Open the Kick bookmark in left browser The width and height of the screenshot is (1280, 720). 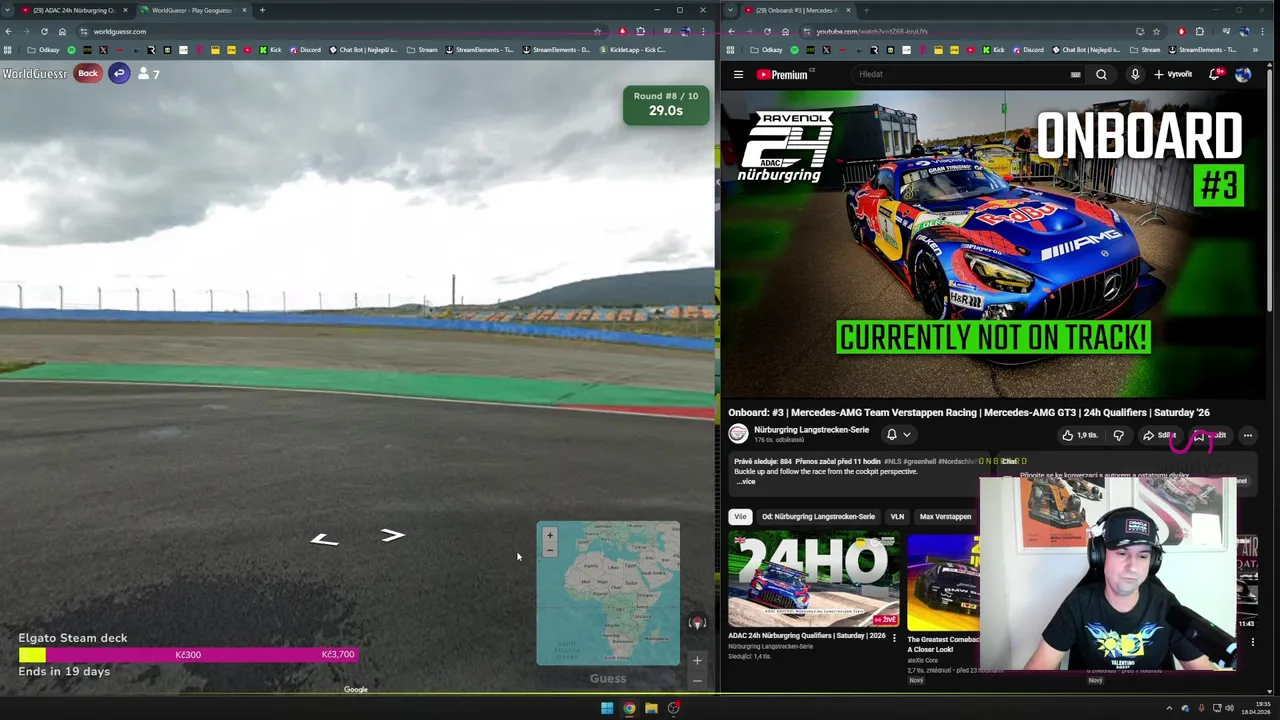coord(271,50)
